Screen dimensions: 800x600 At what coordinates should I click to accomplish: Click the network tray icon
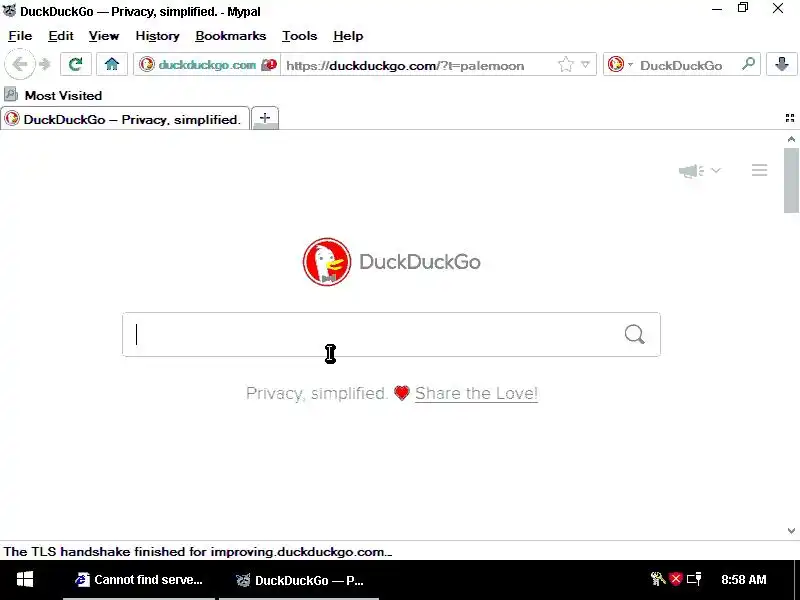[694, 579]
